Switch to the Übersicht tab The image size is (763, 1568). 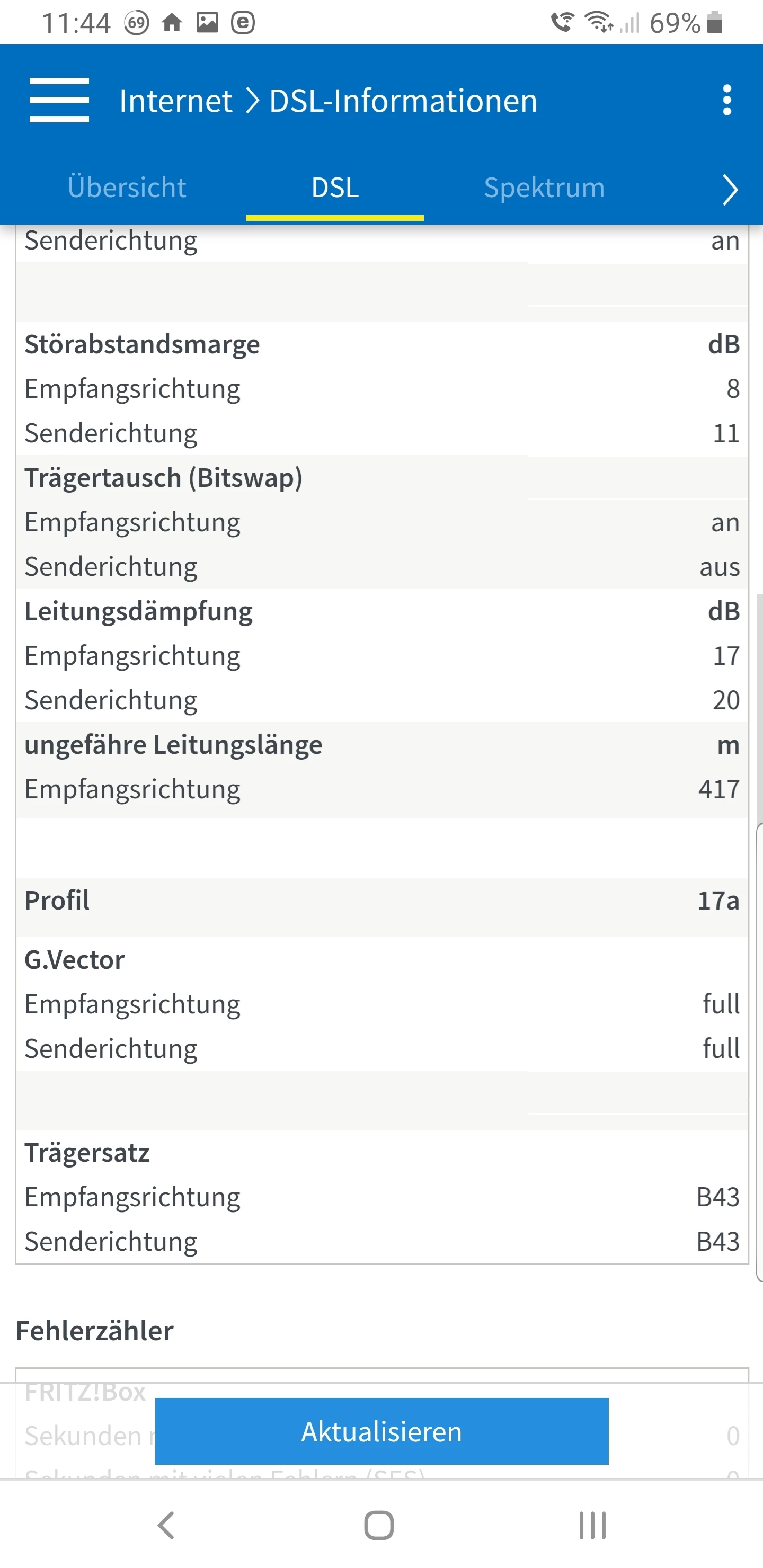click(x=127, y=188)
